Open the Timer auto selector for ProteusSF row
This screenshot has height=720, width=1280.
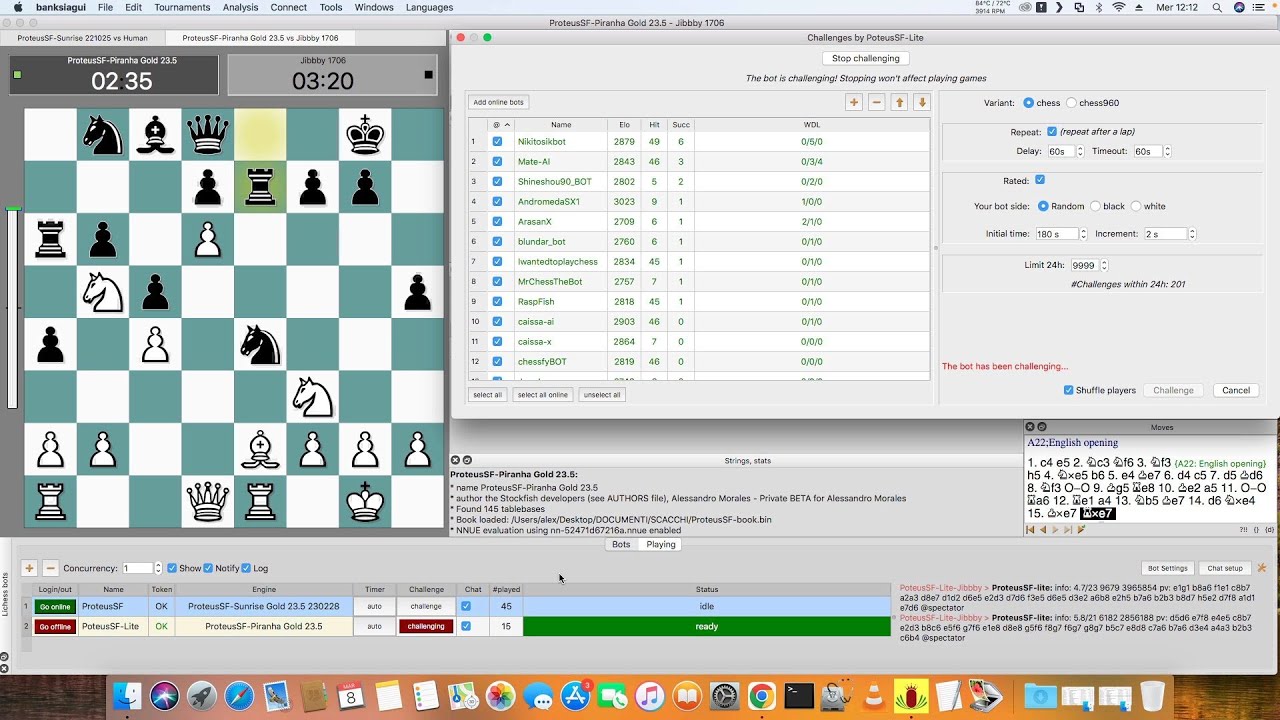click(x=374, y=606)
